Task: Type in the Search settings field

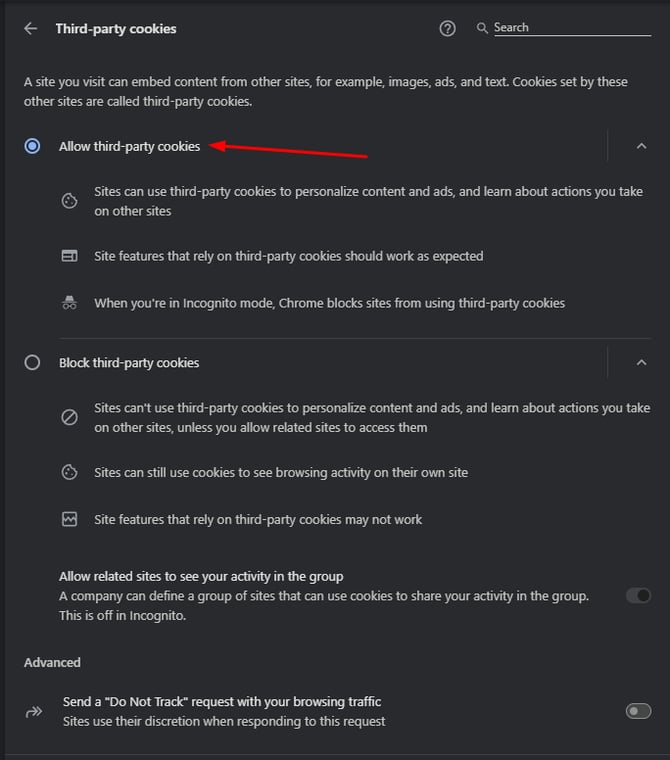Action: click(571, 28)
